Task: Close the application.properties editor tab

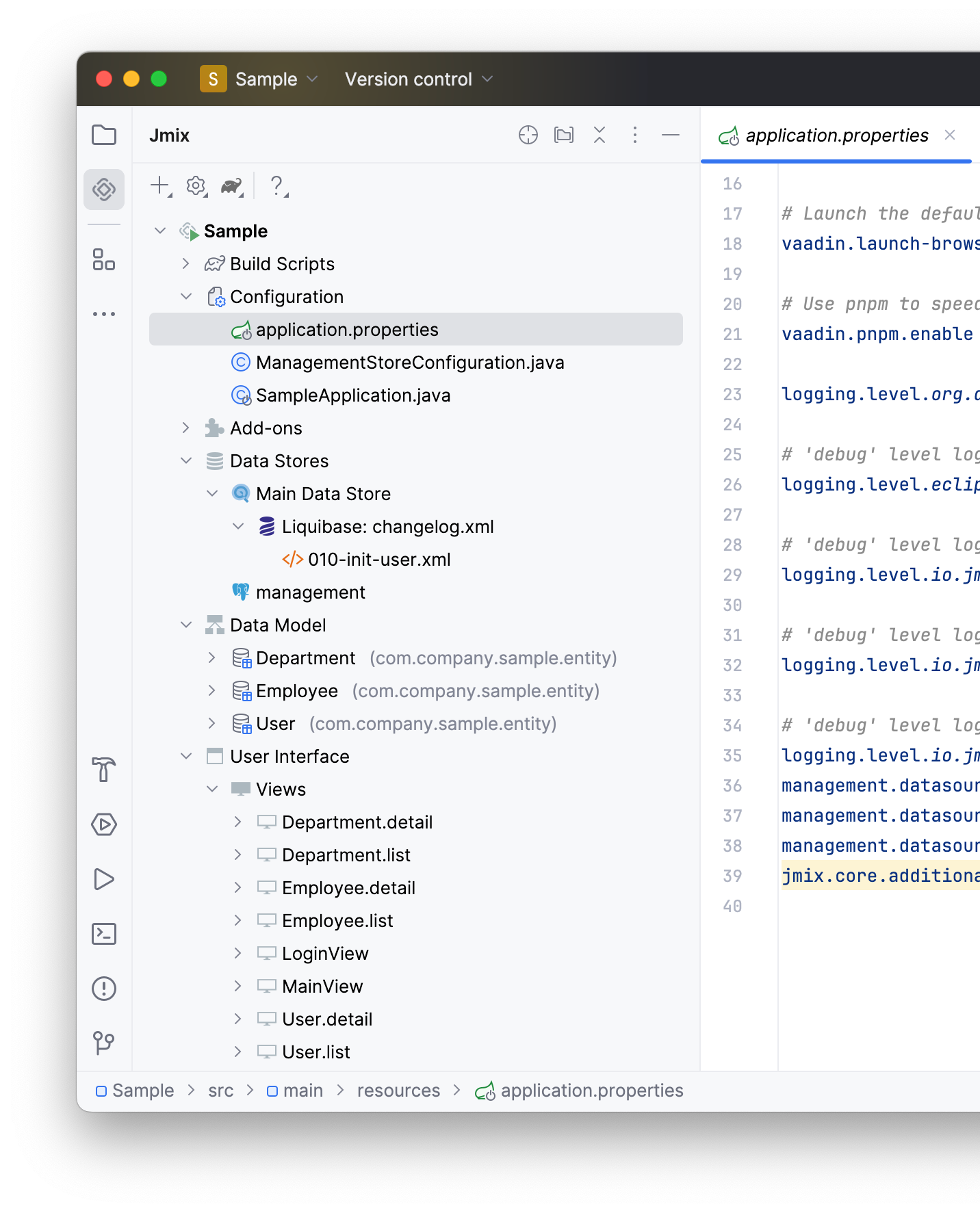Action: [950, 135]
